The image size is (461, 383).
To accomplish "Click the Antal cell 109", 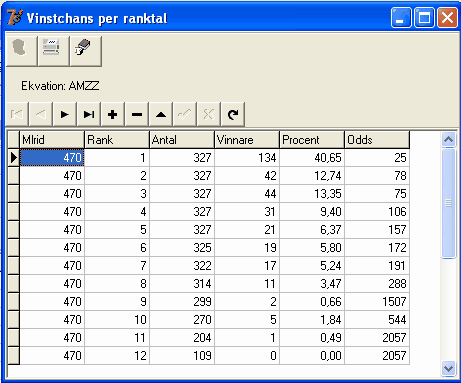I will [x=182, y=355].
